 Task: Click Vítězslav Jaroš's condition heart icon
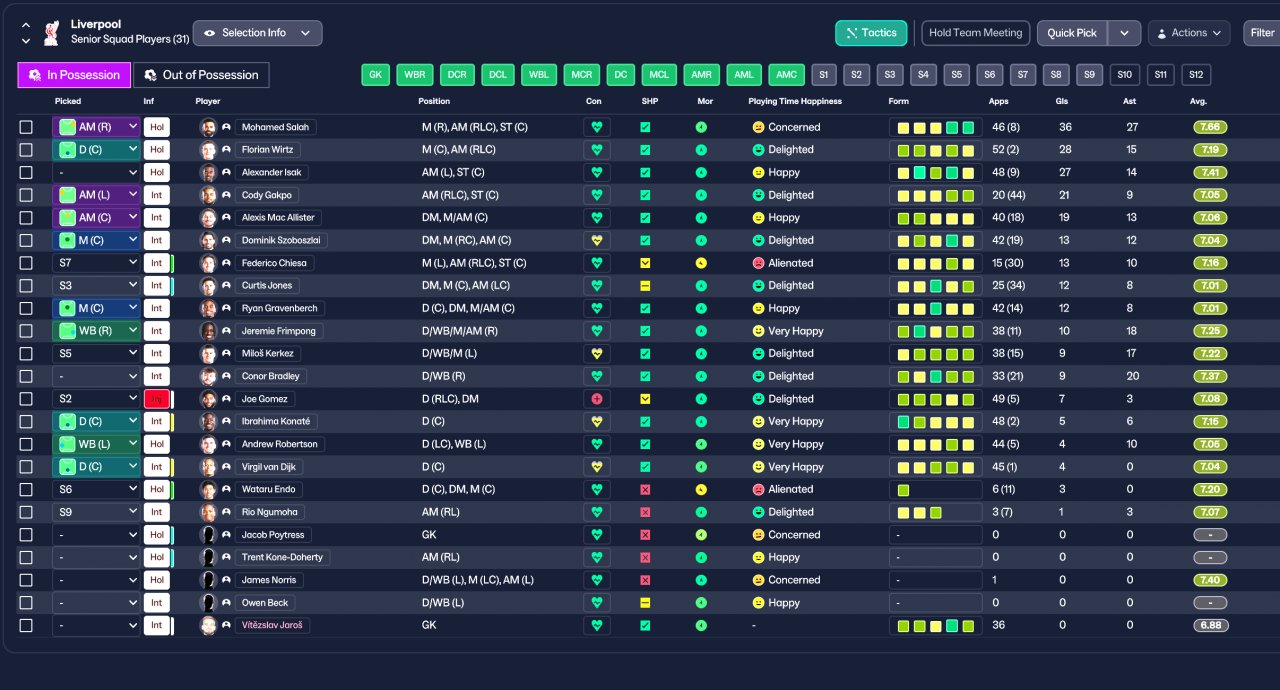pyautogui.click(x=597, y=625)
